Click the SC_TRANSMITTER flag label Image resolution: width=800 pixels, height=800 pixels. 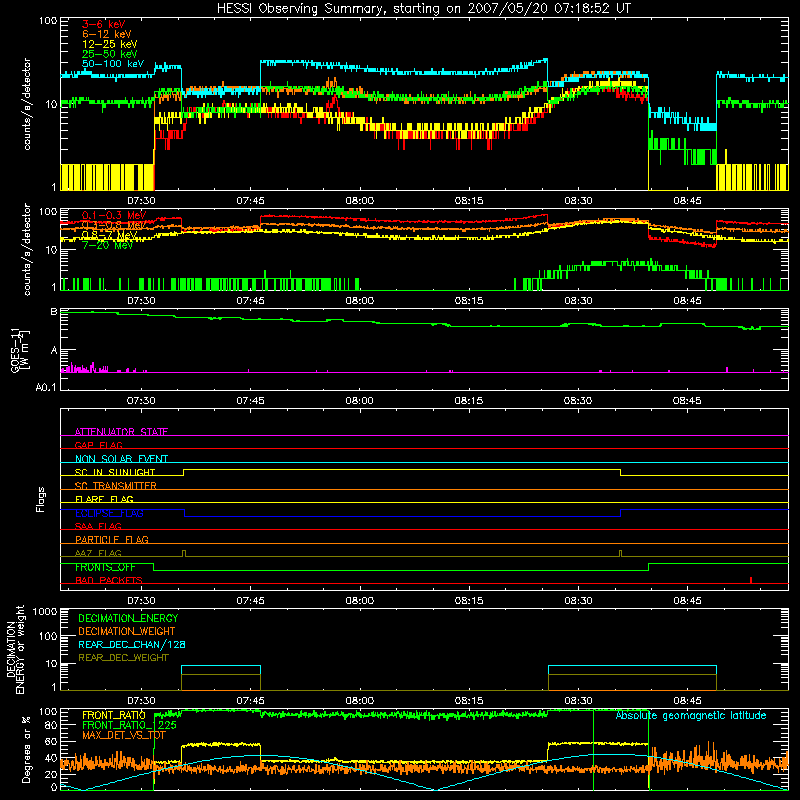(x=115, y=486)
